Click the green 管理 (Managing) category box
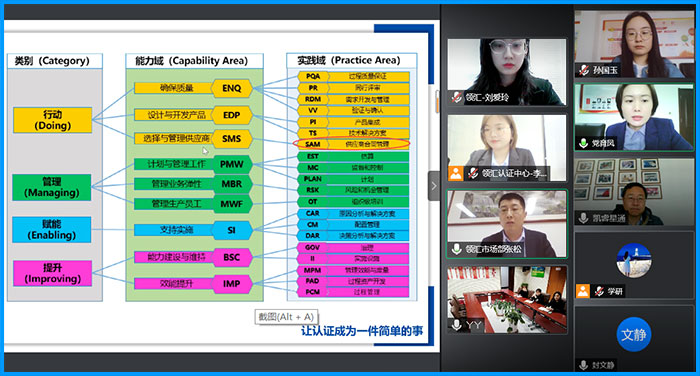 (52, 187)
